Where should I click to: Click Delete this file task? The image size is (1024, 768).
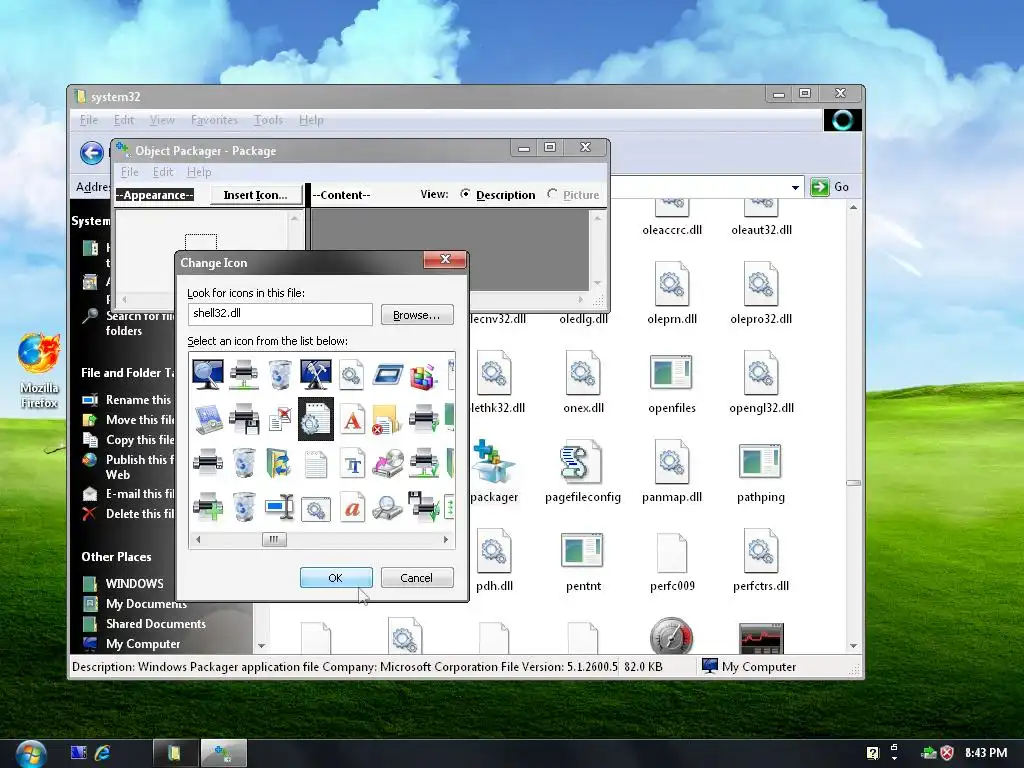128,513
